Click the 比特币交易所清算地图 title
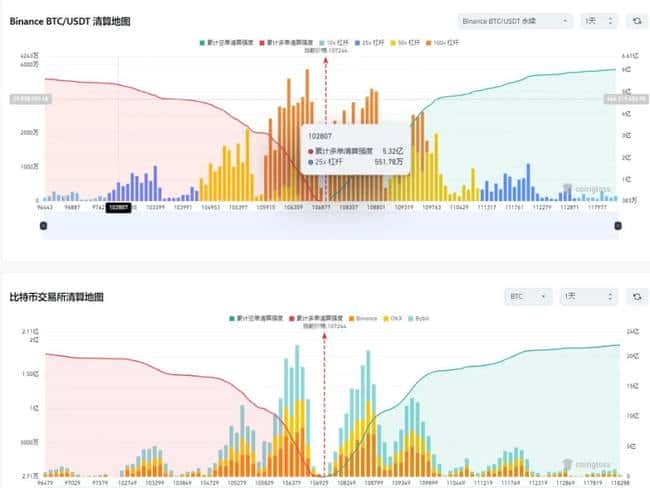Image resolution: width=650 pixels, height=488 pixels. coord(56,297)
